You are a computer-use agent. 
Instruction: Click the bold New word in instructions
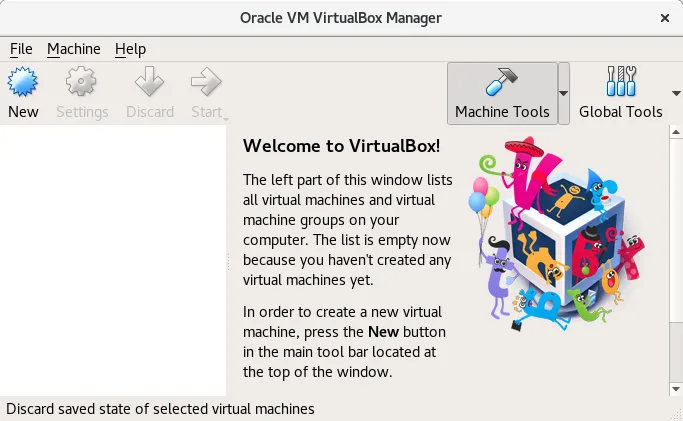pyautogui.click(x=383, y=332)
